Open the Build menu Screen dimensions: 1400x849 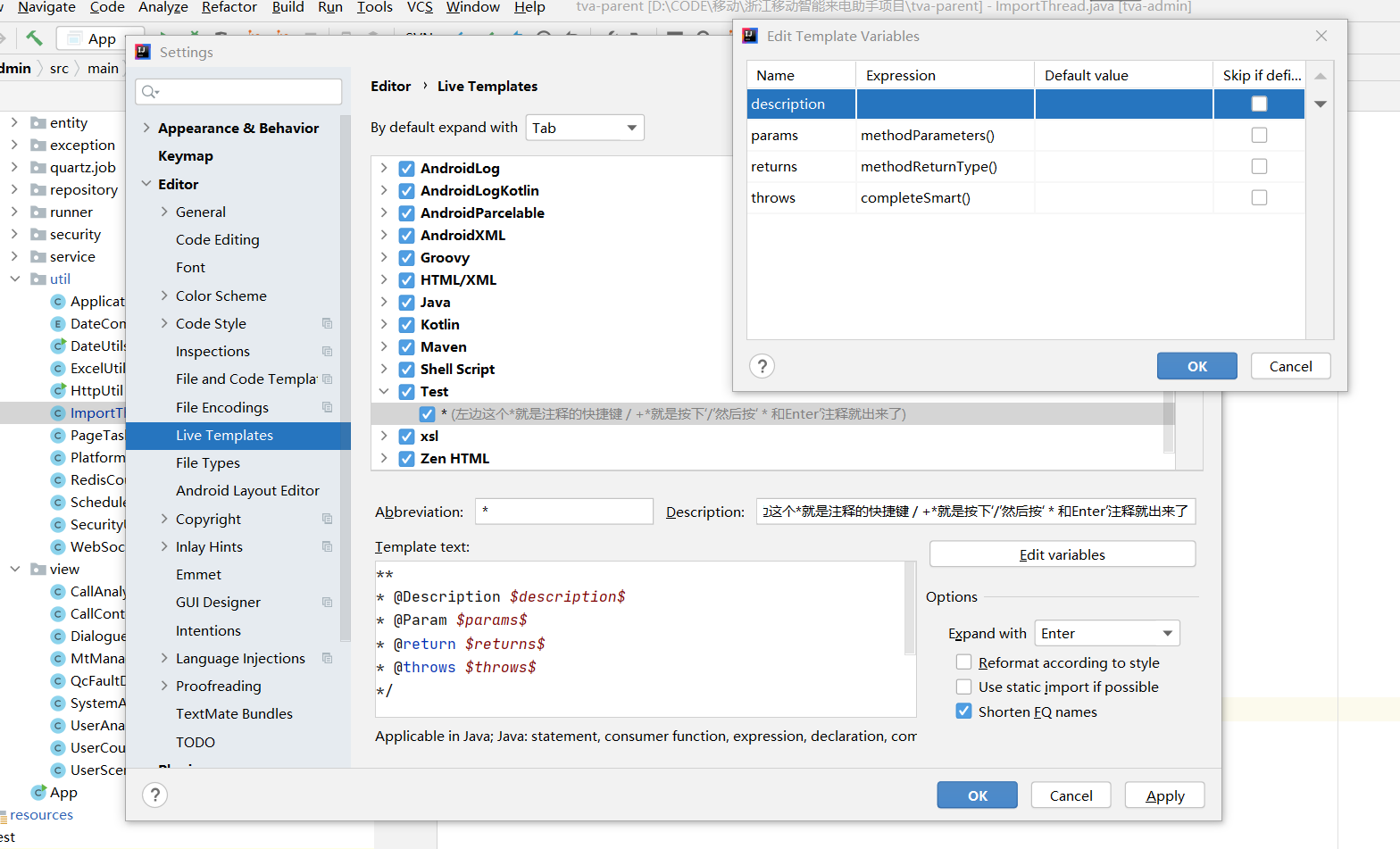pos(287,7)
